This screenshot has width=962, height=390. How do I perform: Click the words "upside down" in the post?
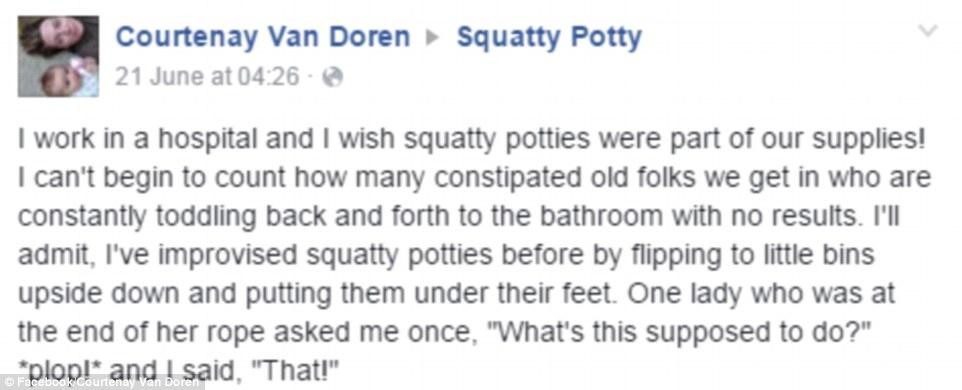pos(99,294)
